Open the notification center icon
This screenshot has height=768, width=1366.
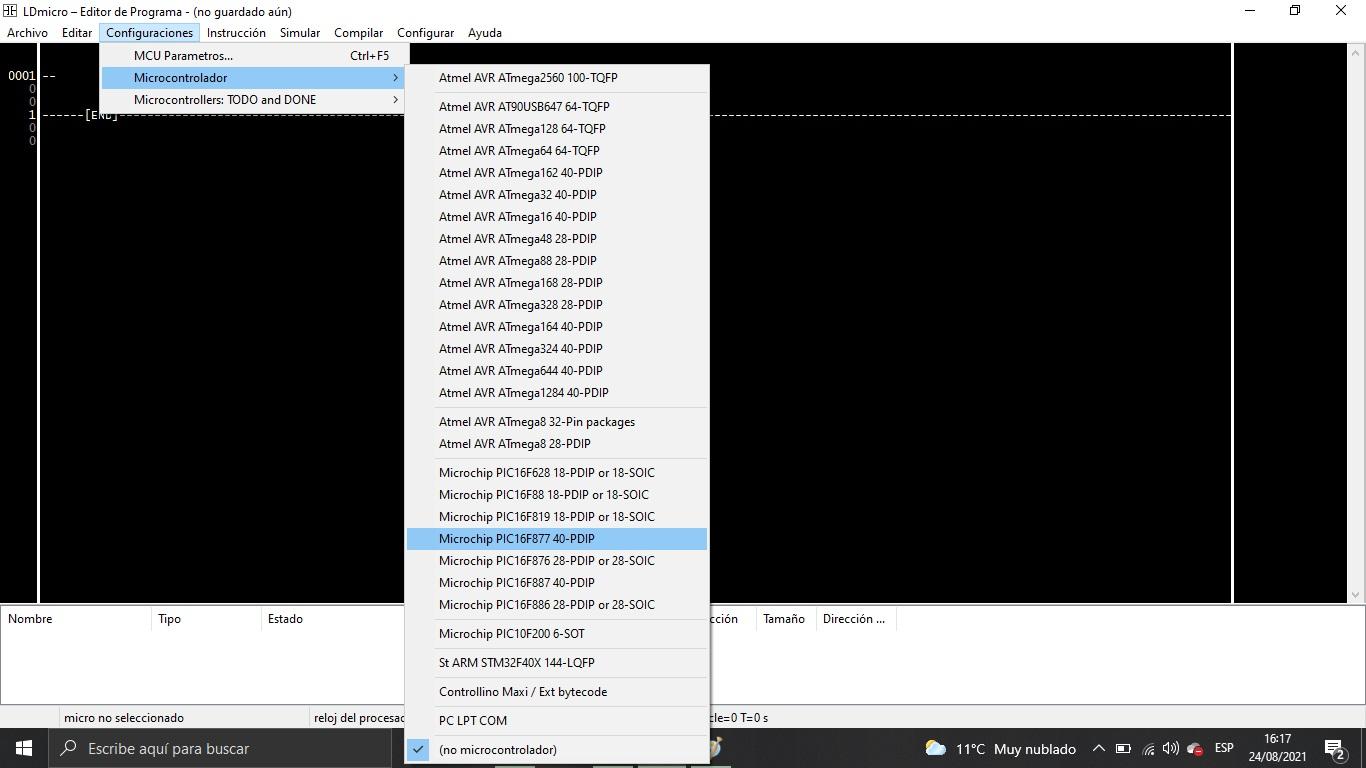coord(1335,748)
